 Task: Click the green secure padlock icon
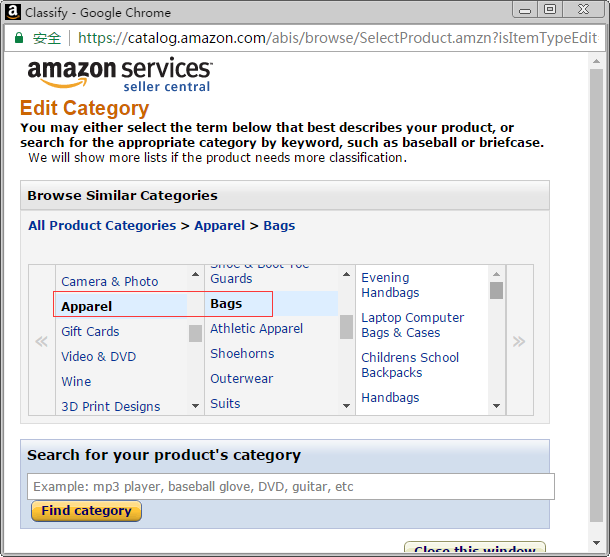pos(18,38)
